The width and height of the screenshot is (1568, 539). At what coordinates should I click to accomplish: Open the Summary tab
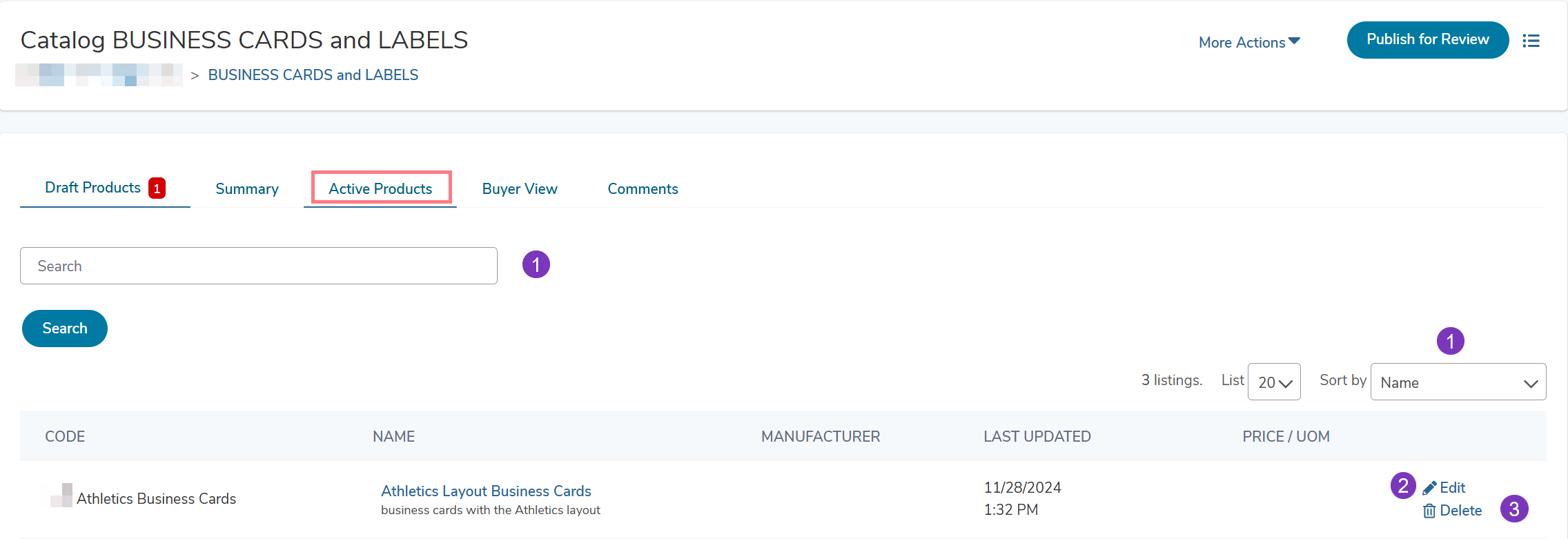247,189
